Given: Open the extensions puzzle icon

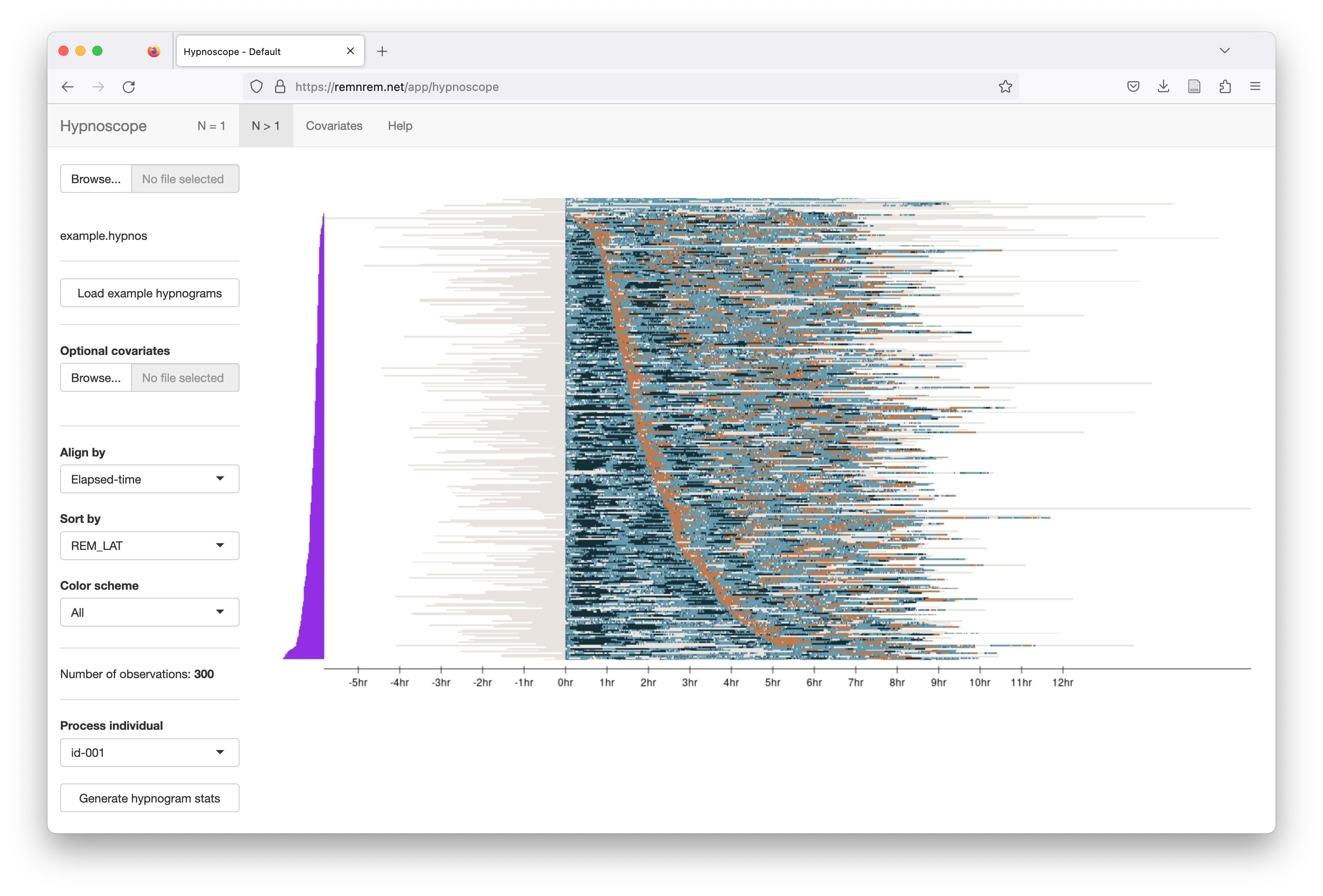Looking at the screenshot, I should 1225,86.
